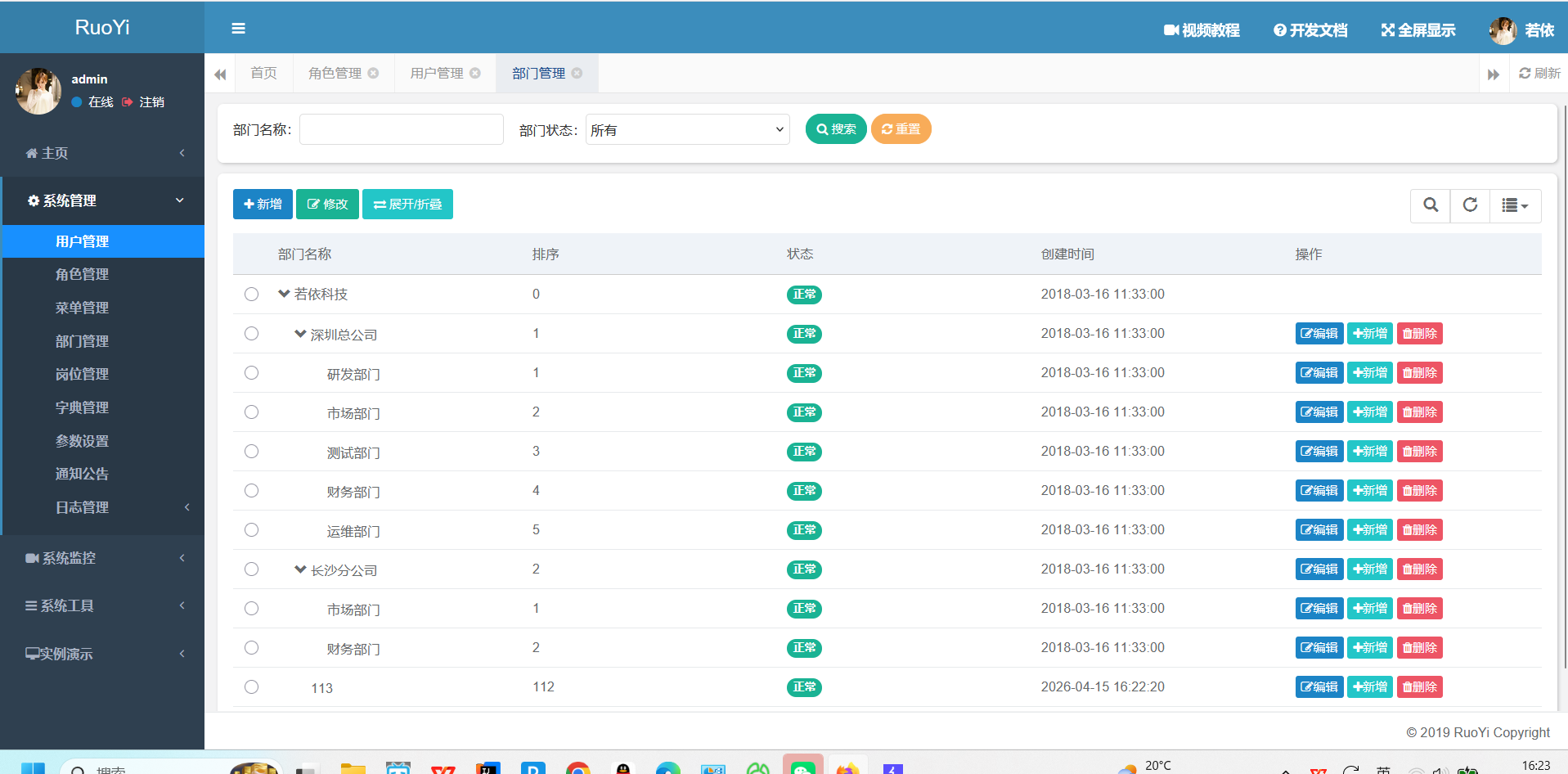Screen dimensions: 1568x774
Task: Switch to the 角色管理 tab
Action: (335, 73)
